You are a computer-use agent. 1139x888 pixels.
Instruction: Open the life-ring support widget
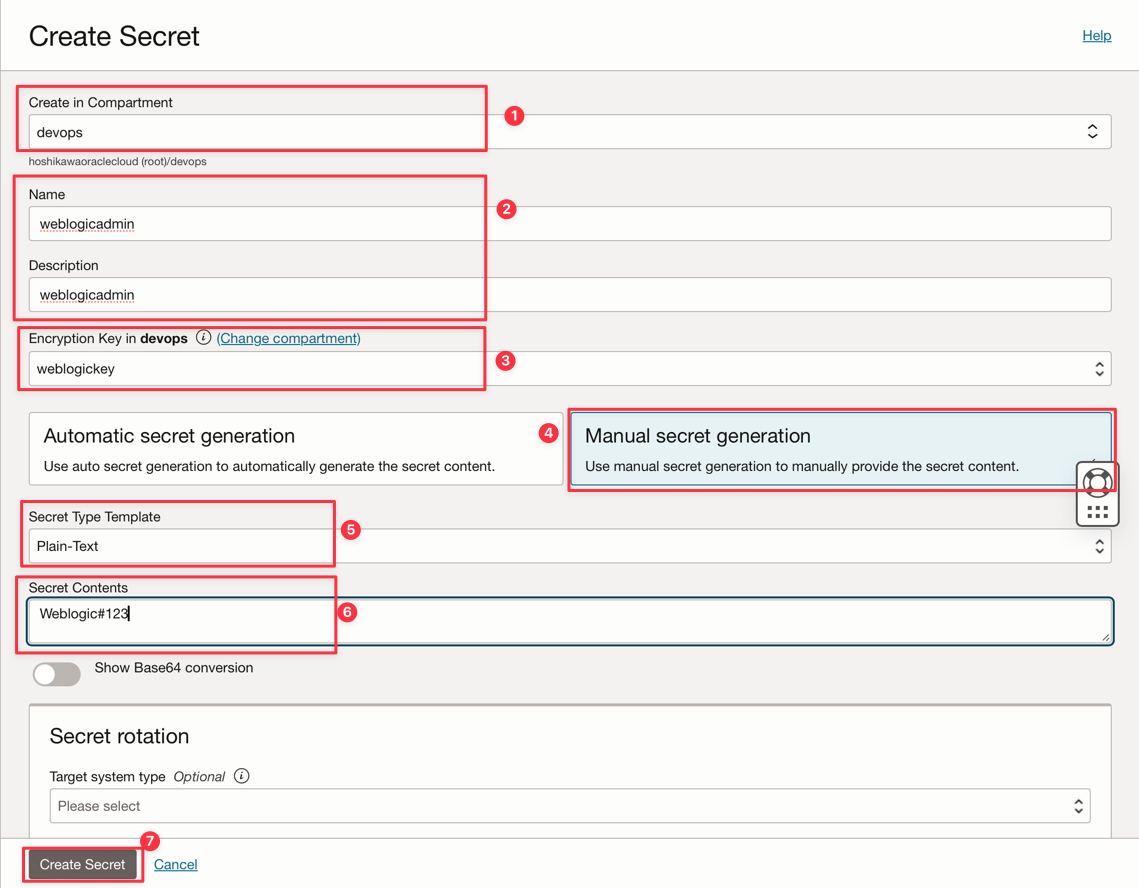[x=1097, y=482]
